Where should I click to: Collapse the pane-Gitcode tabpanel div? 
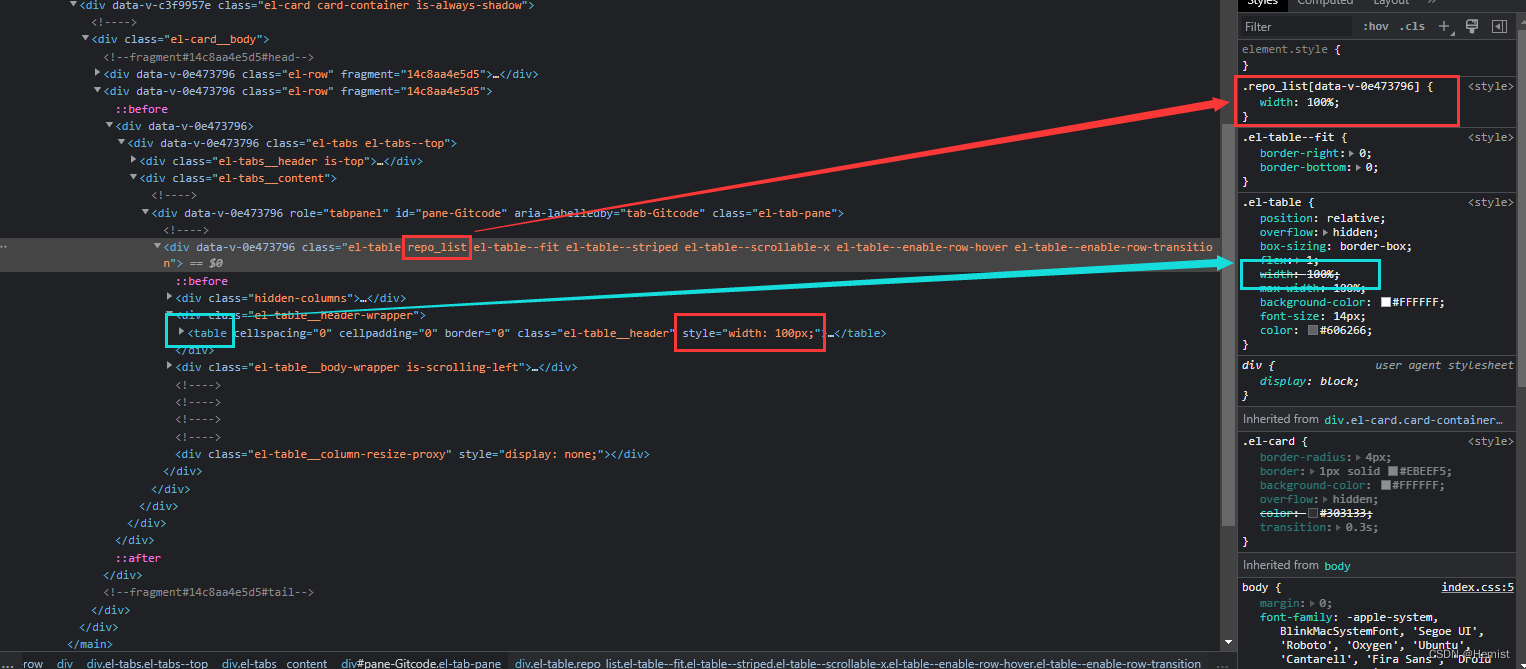click(x=145, y=213)
